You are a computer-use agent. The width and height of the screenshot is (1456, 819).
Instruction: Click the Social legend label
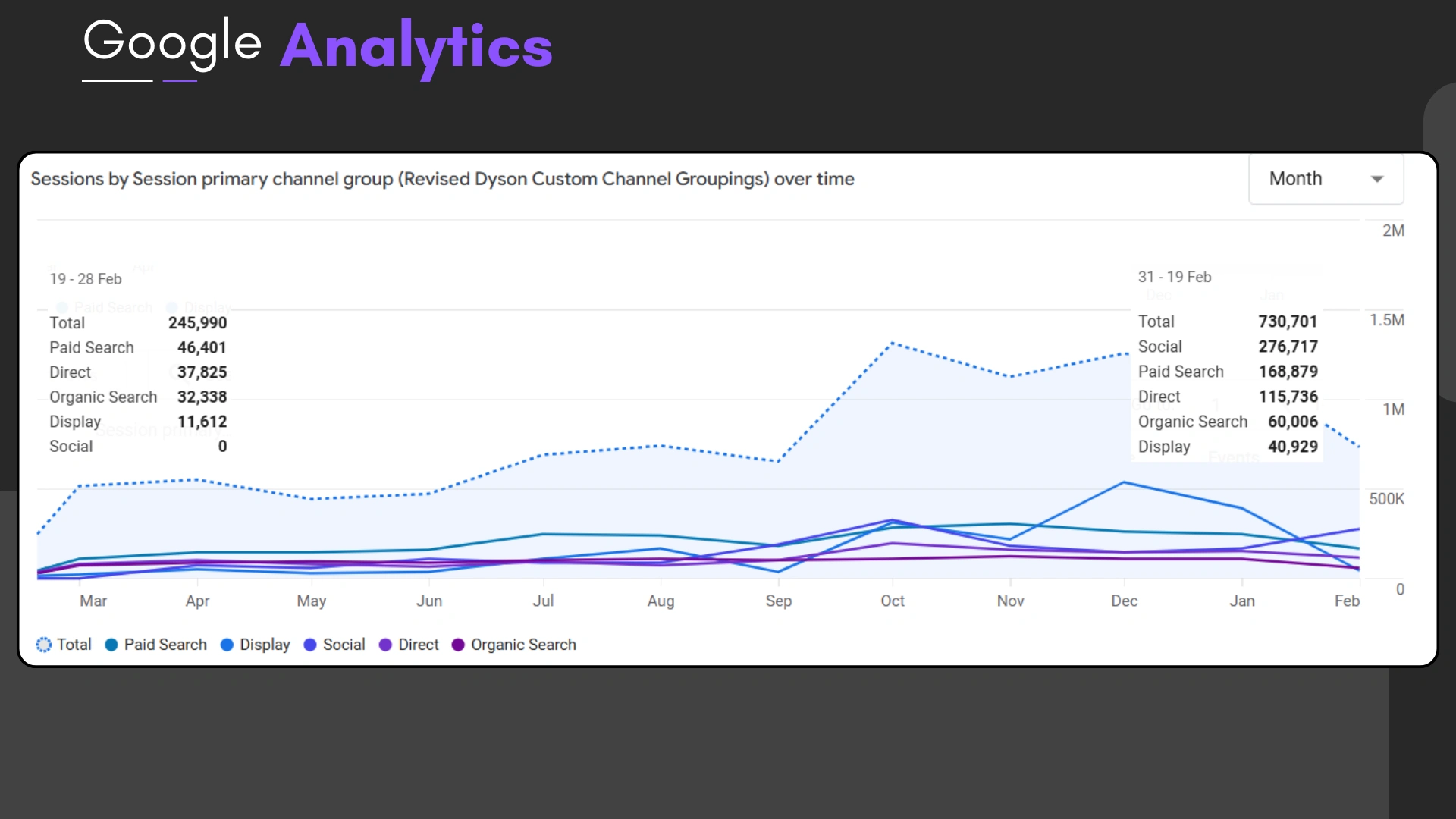(x=344, y=645)
